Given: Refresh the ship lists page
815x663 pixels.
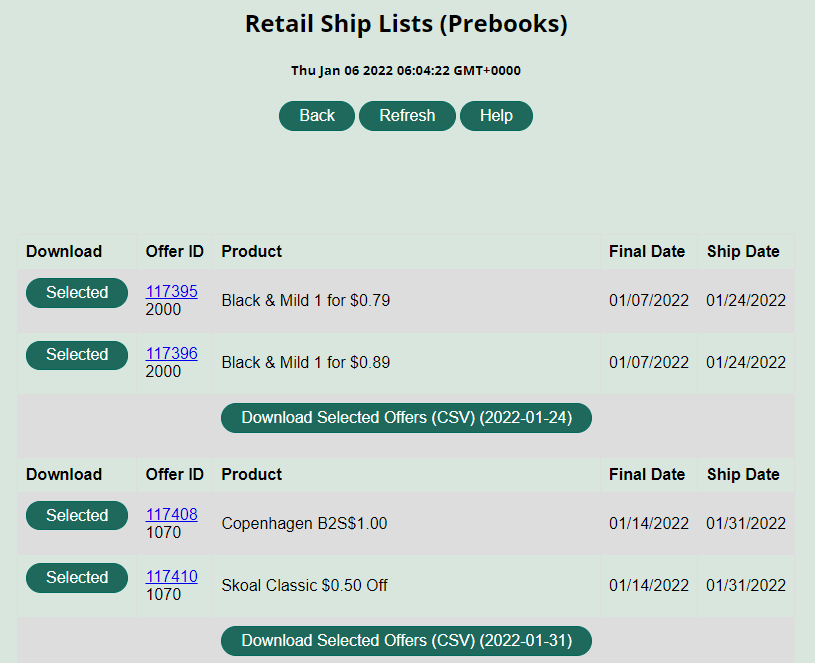Looking at the screenshot, I should pyautogui.click(x=407, y=116).
